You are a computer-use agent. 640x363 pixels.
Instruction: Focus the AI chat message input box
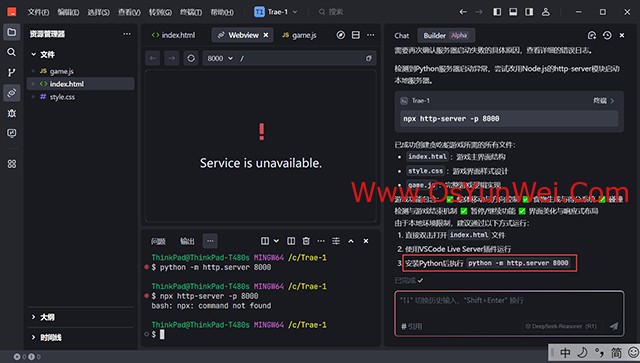509,313
